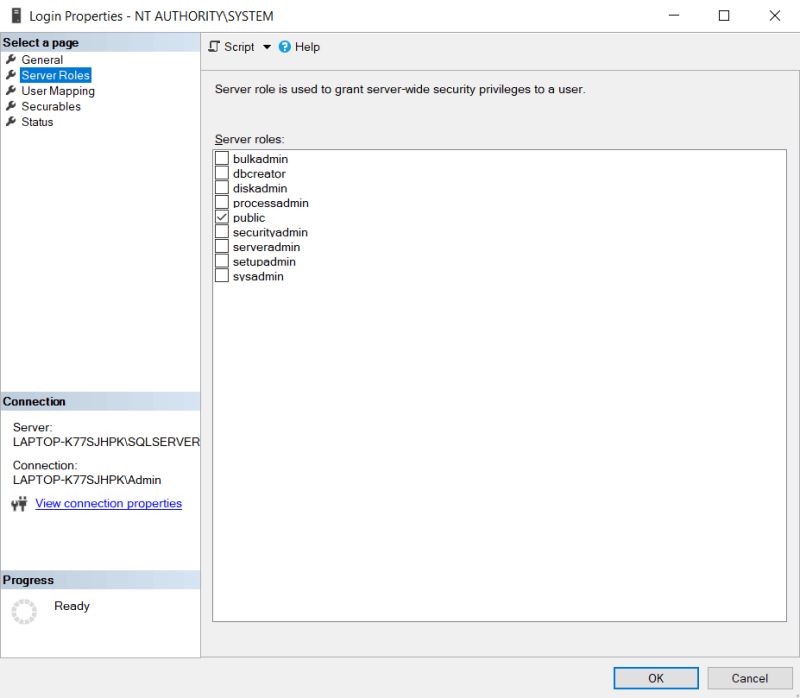Switch to the Status page

[37, 122]
